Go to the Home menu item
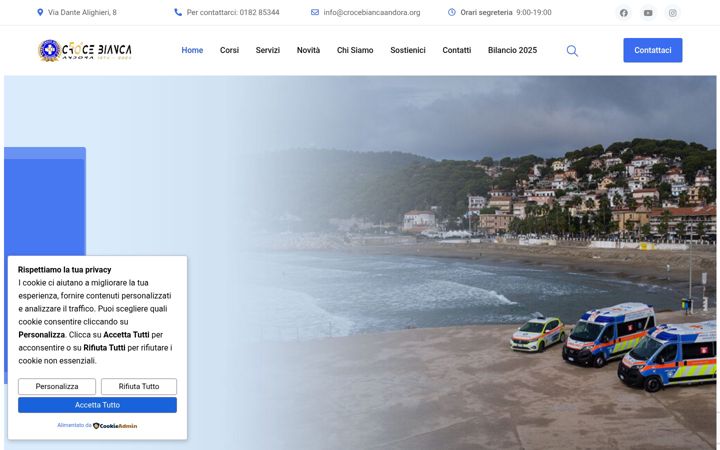This screenshot has width=720, height=450. [x=192, y=50]
